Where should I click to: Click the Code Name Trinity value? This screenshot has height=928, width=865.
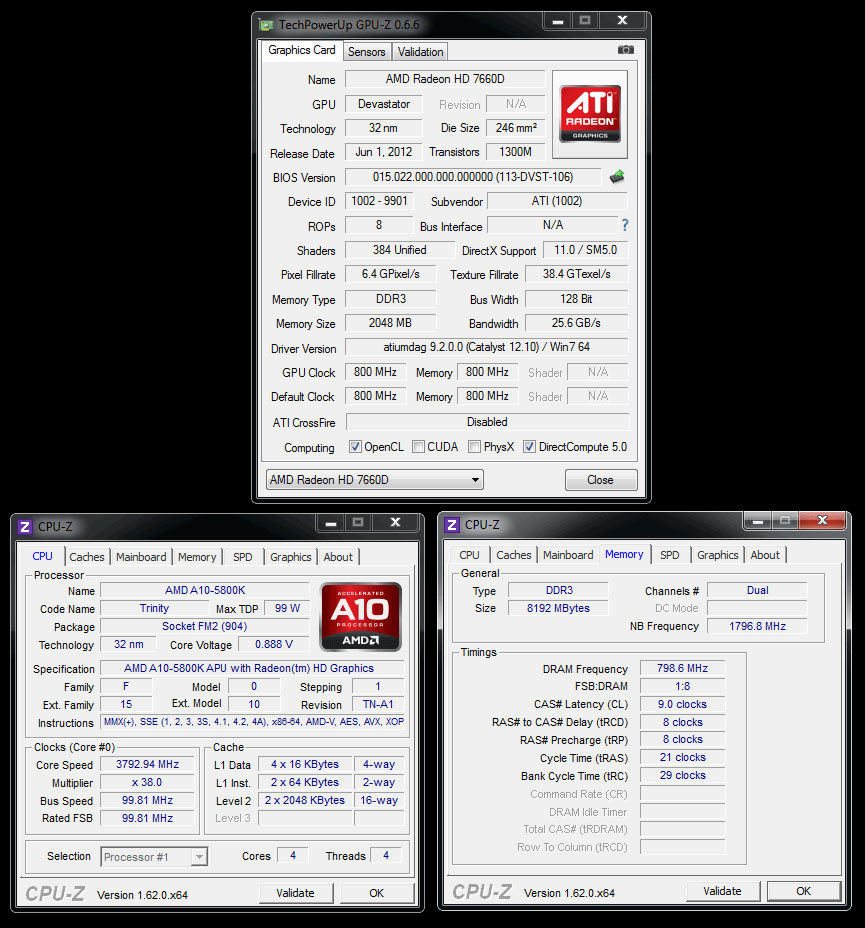(154, 608)
